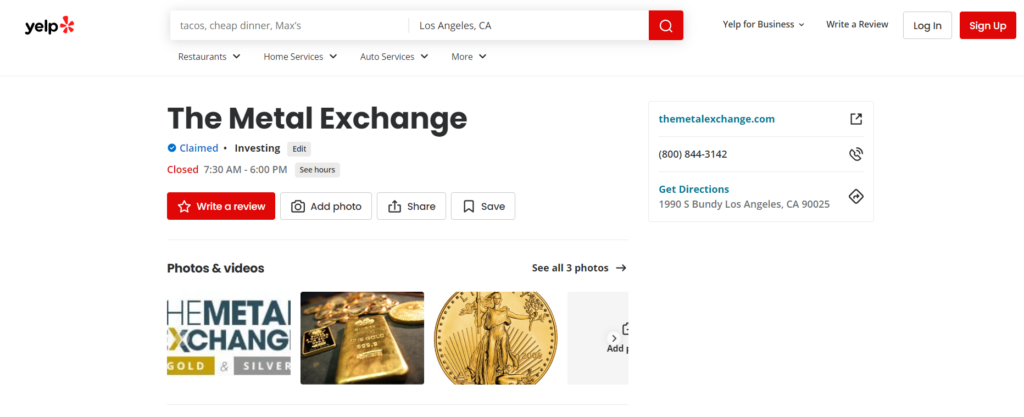
Task: Open See all 3 photos link
Action: pos(579,268)
